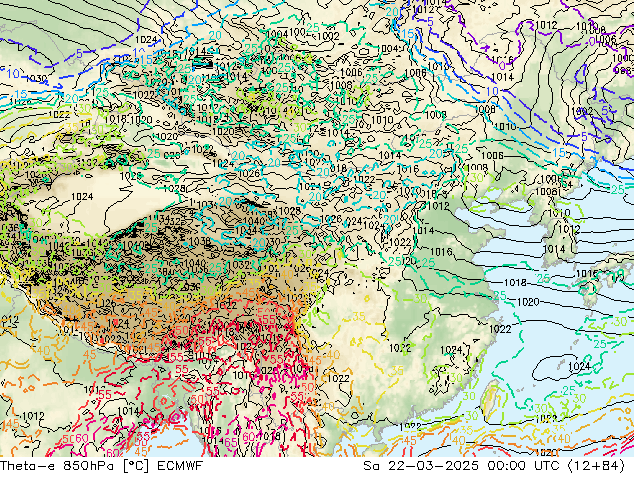Image resolution: width=634 pixels, height=490 pixels.
Task: Click the 'Theta-e 850hPa [°C] ECMWF' caption
Action: [101, 466]
